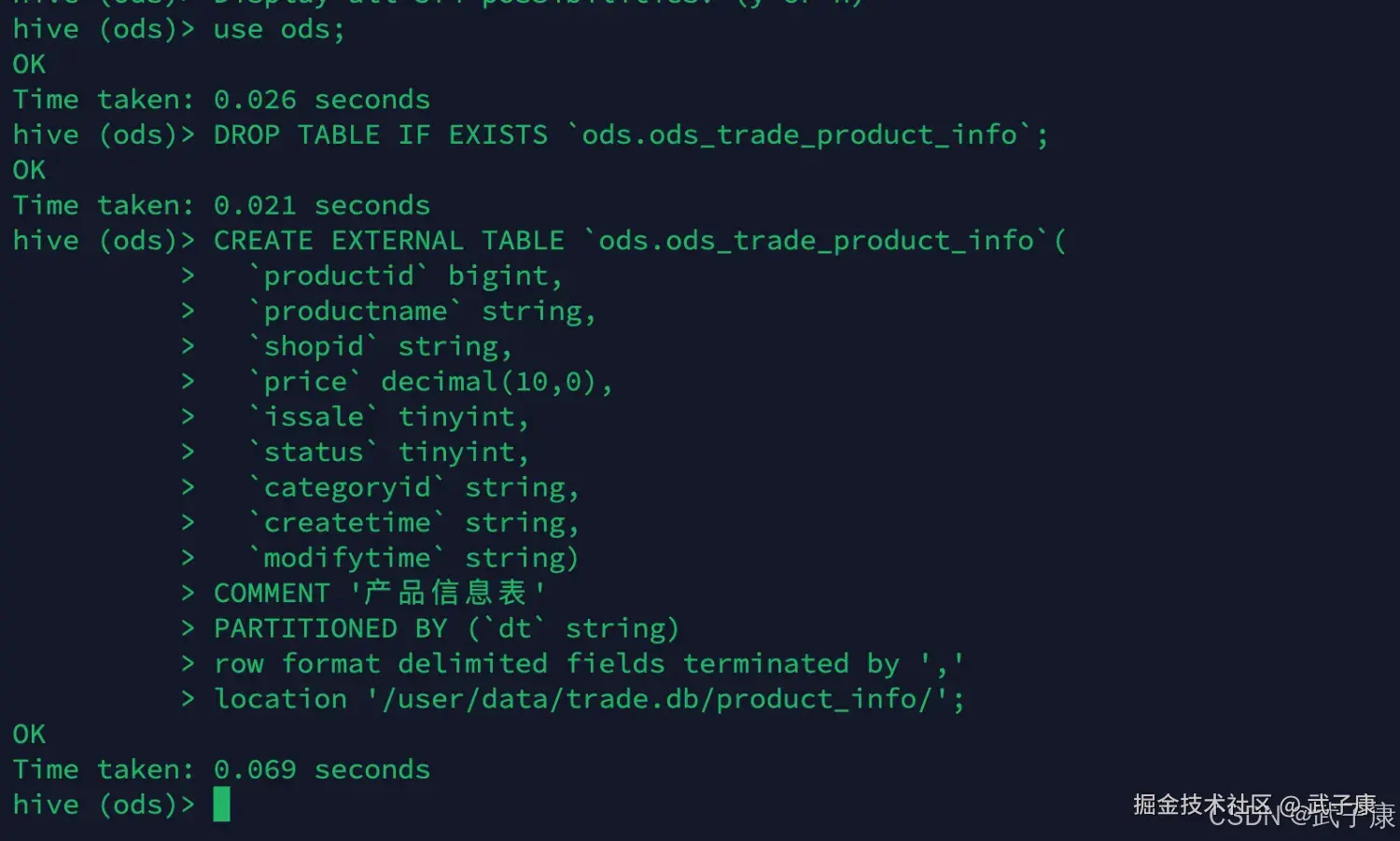Place cursor on the `status` tinyint line

point(389,453)
